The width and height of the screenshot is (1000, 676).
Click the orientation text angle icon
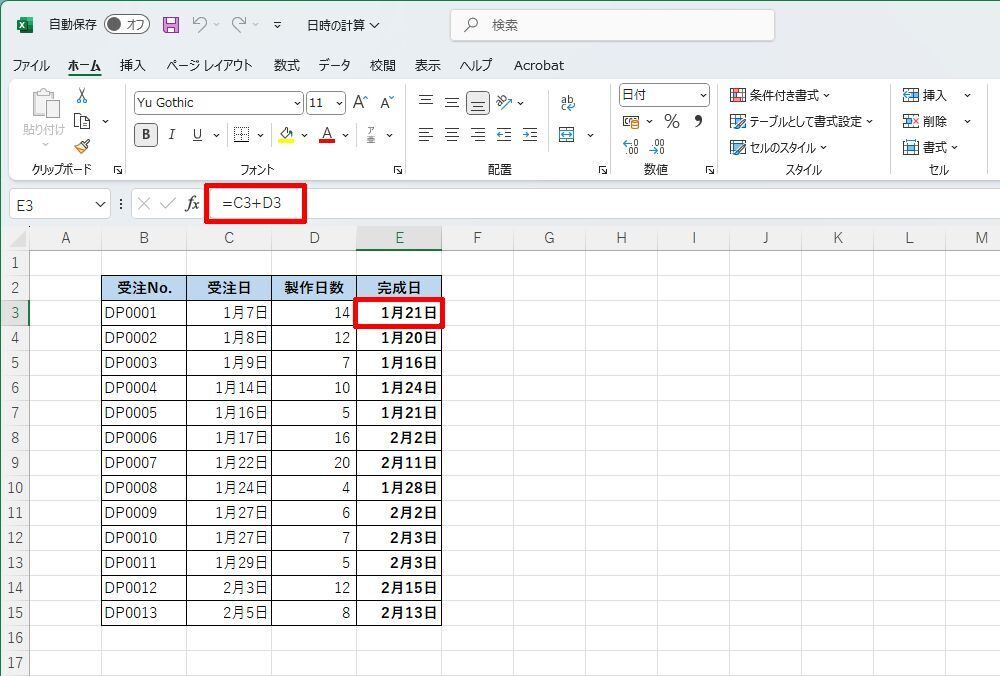[504, 102]
